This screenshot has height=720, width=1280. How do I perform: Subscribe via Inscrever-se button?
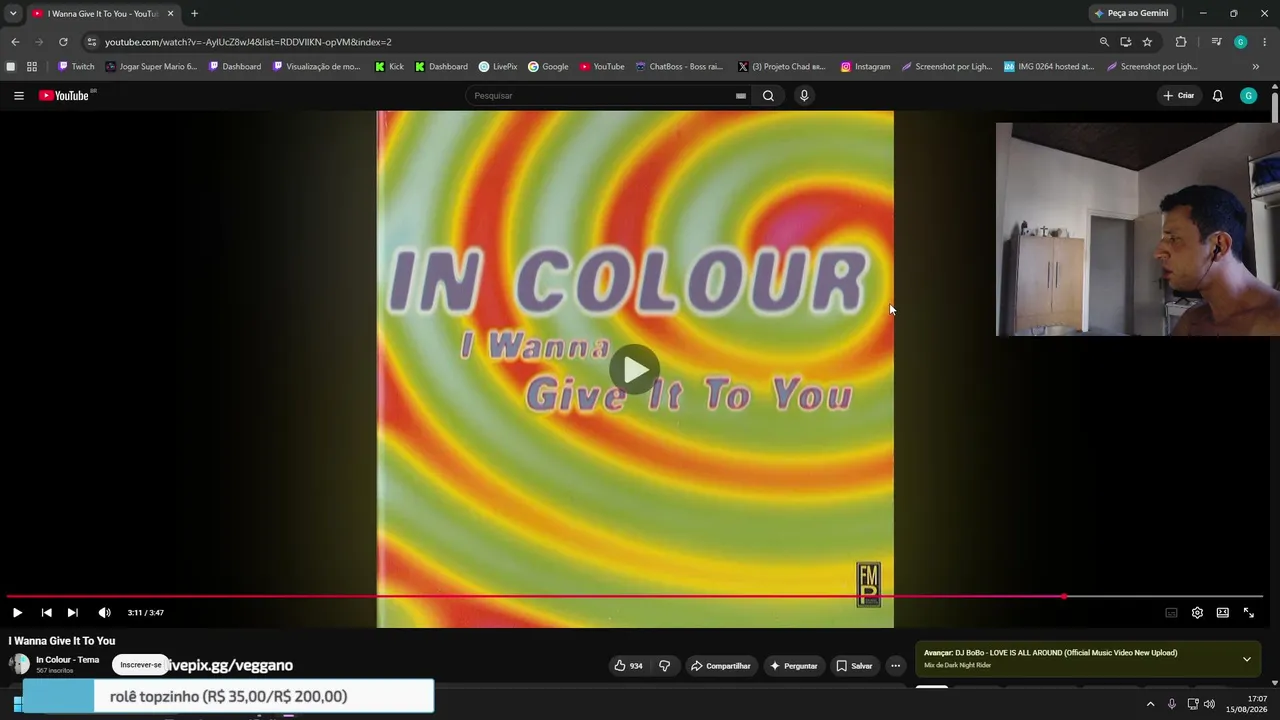[x=141, y=665]
